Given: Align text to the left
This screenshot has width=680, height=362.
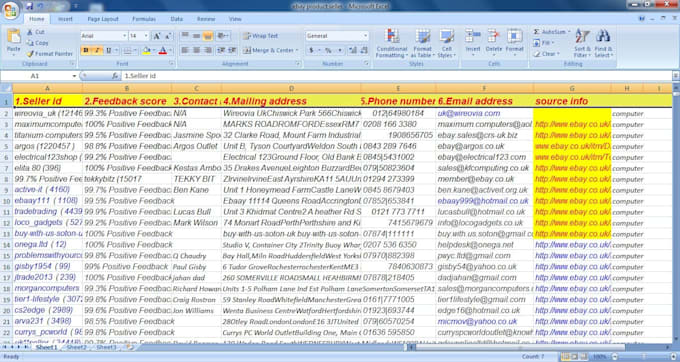Looking at the screenshot, I should tap(185, 50).
